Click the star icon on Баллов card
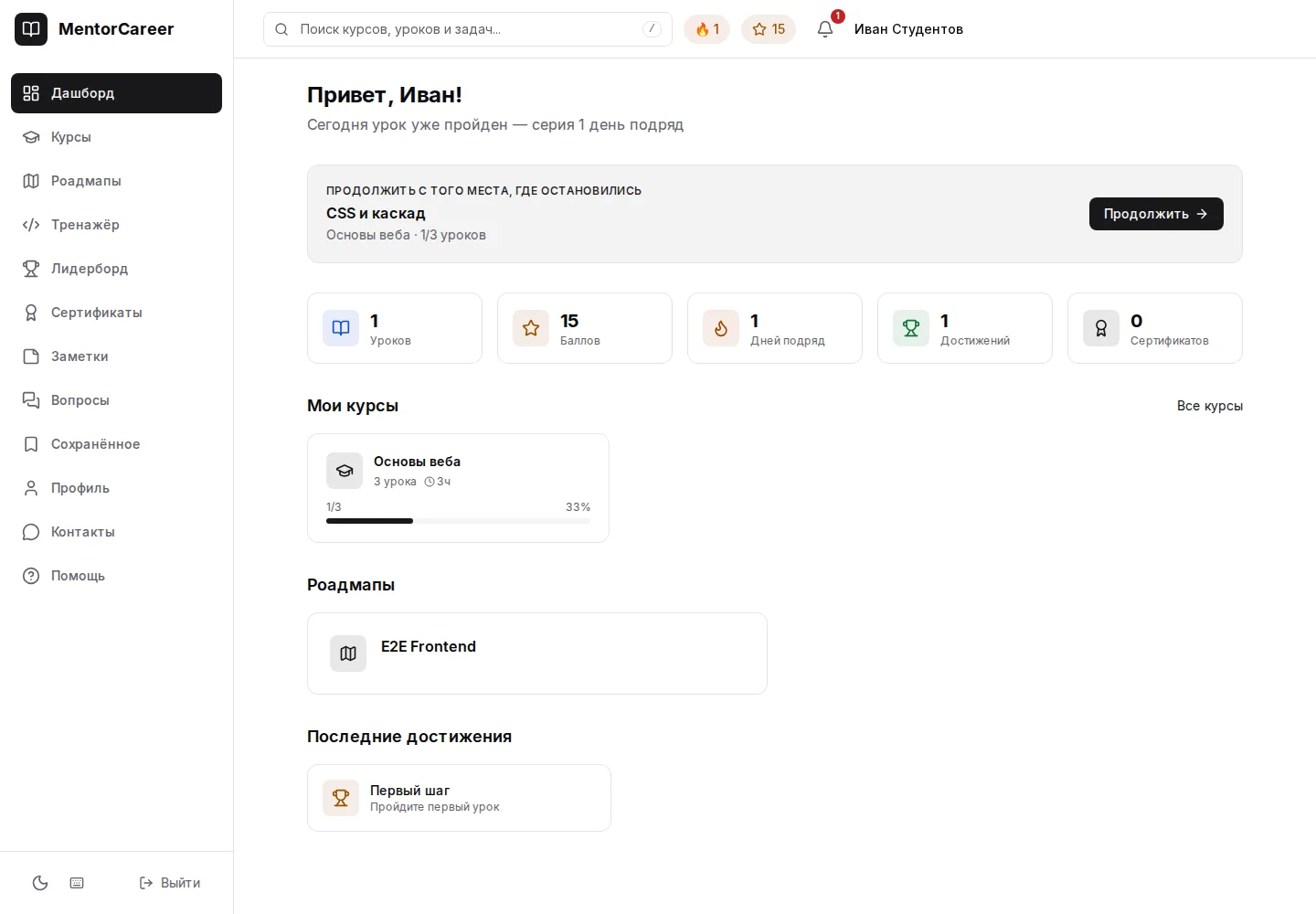The height and width of the screenshot is (914, 1316). pyautogui.click(x=531, y=328)
